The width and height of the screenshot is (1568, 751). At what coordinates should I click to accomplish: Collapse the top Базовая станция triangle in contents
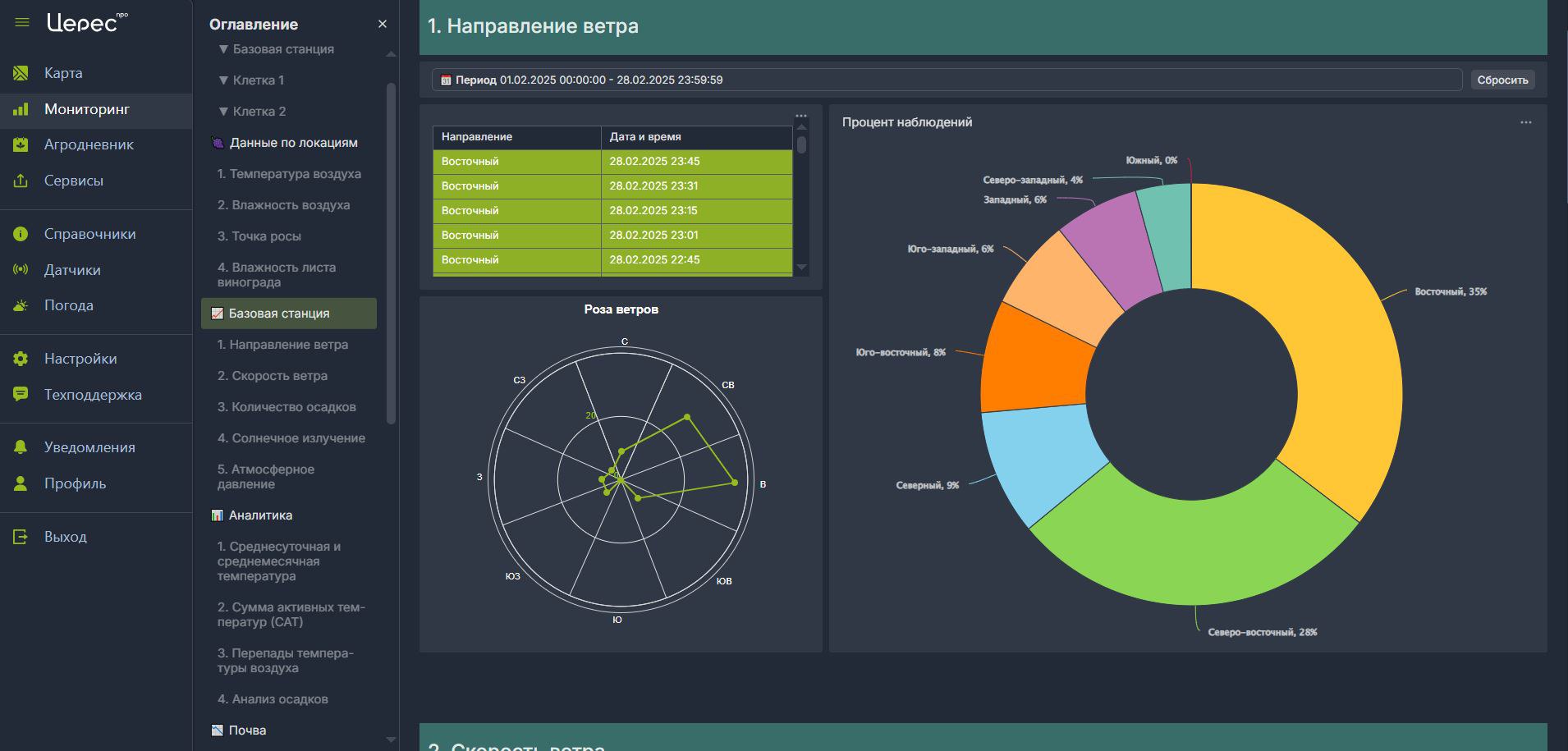(223, 49)
